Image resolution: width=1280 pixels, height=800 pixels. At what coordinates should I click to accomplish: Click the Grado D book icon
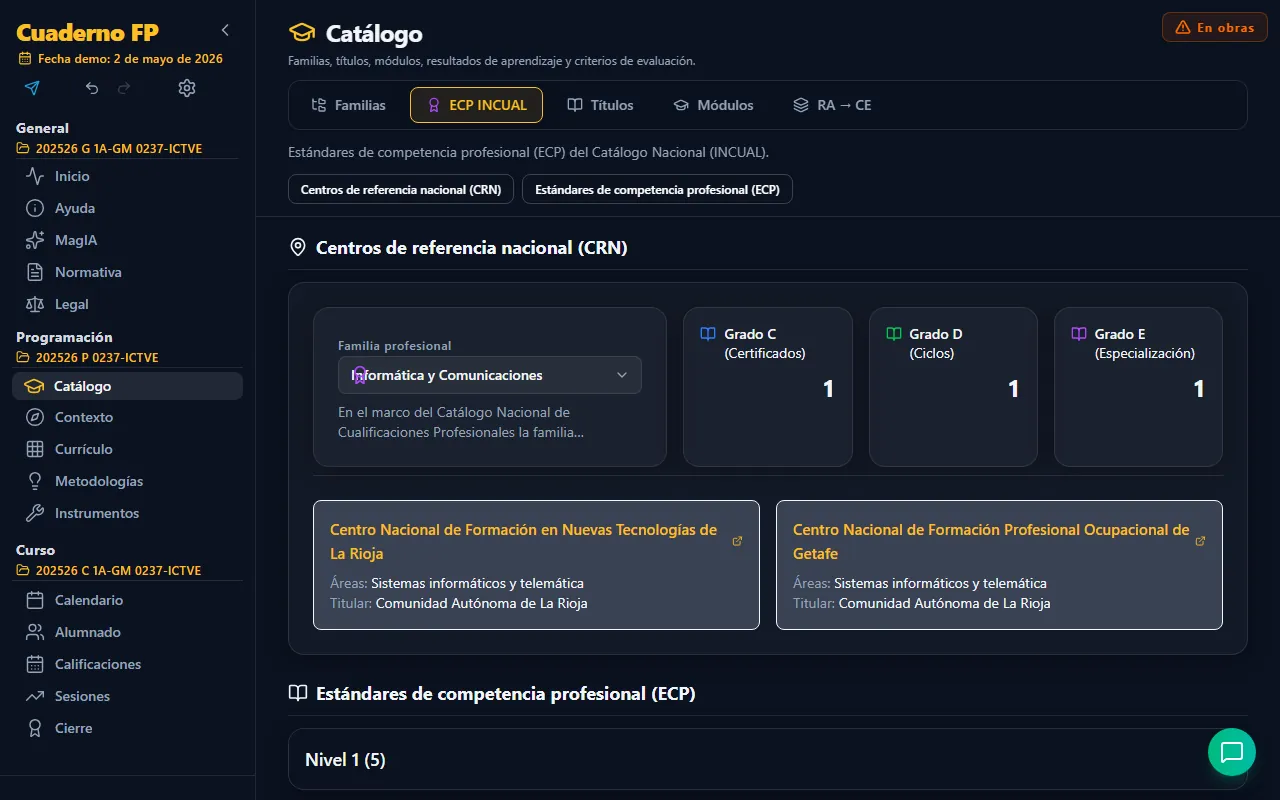pyautogui.click(x=894, y=334)
